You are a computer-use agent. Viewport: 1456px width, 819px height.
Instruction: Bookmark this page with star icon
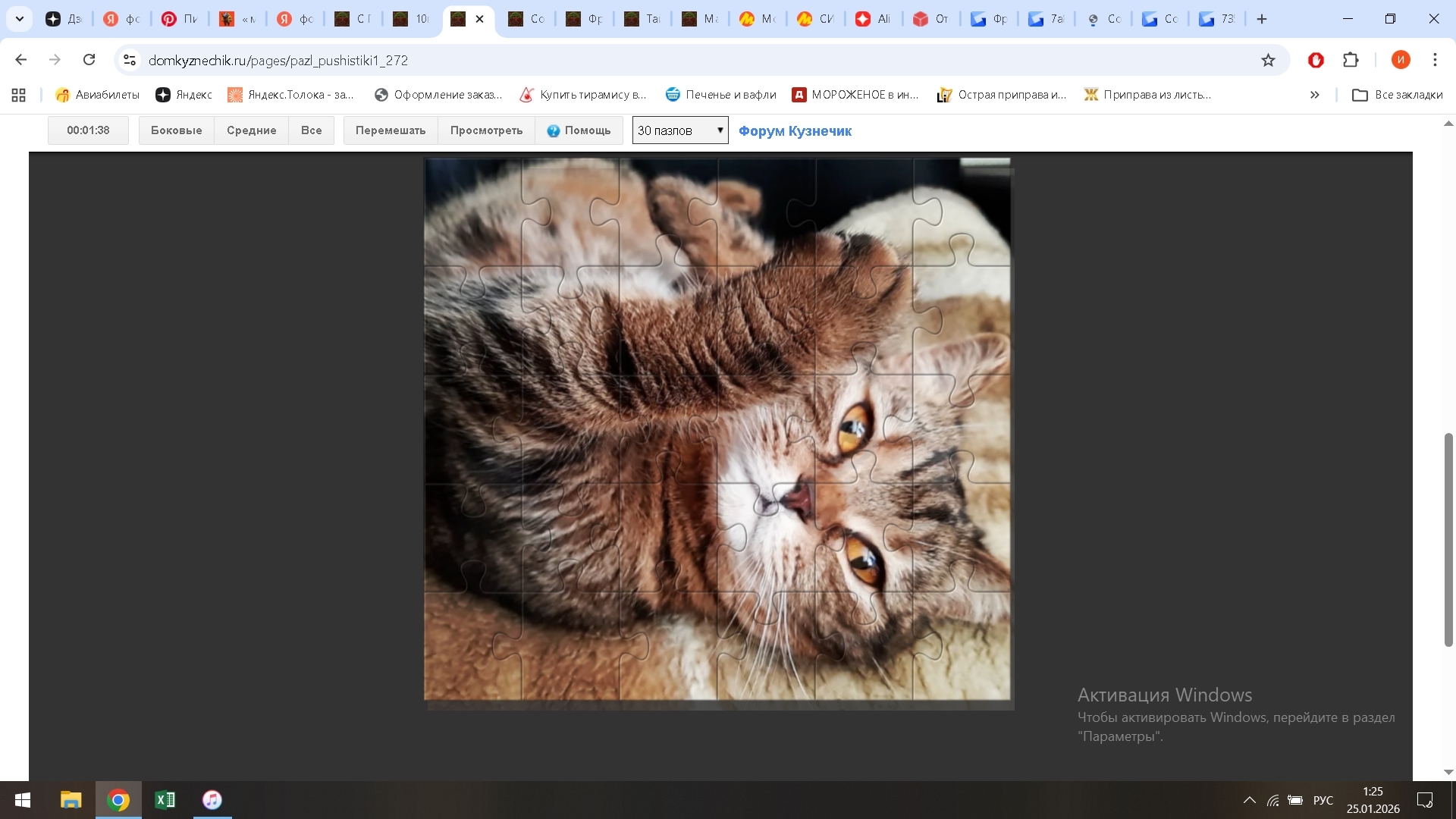click(x=1268, y=60)
